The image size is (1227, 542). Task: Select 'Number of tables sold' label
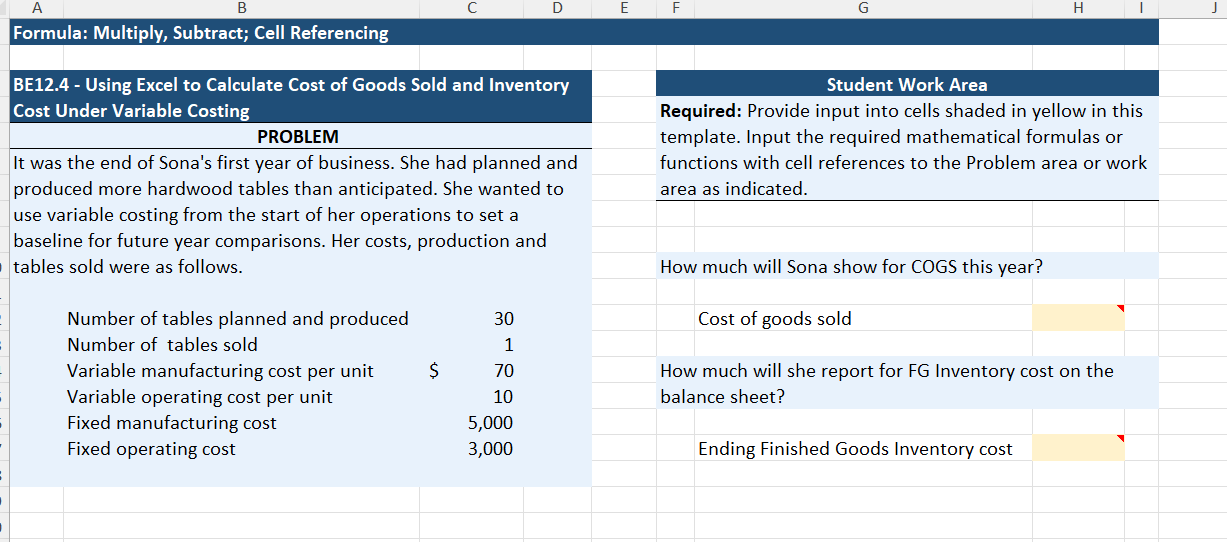[162, 344]
